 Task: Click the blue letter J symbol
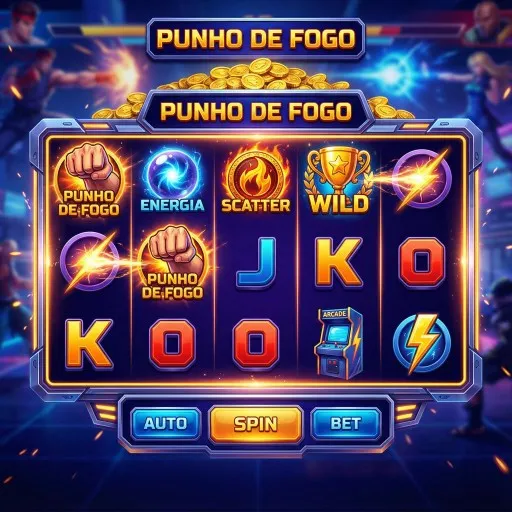point(256,262)
